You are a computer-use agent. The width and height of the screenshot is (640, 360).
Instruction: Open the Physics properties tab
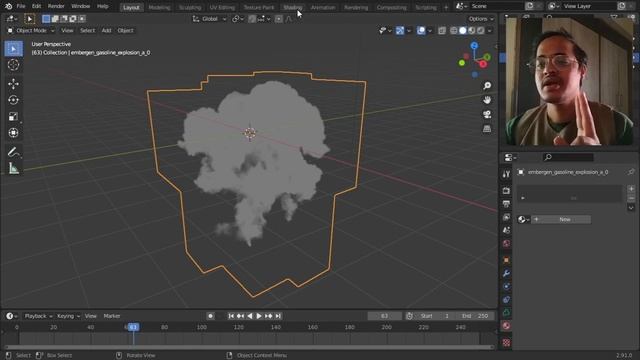point(507,287)
